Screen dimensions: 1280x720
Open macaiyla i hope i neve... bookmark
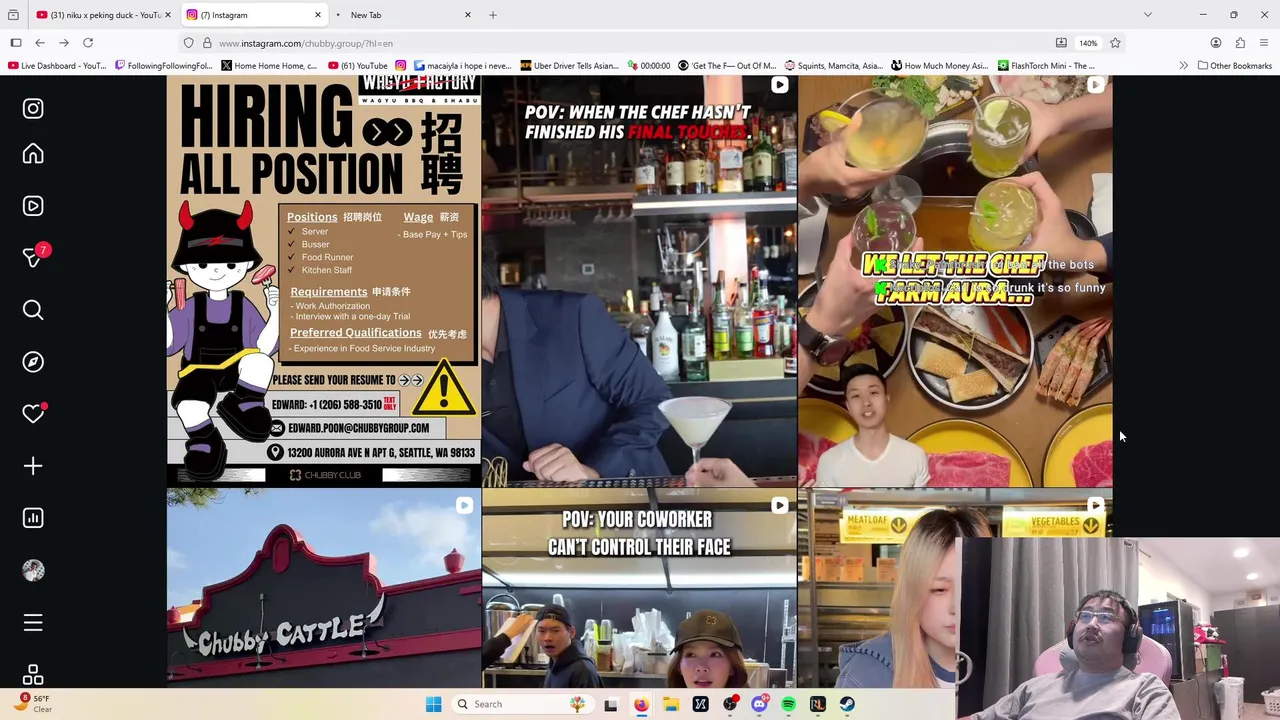[x=453, y=66]
